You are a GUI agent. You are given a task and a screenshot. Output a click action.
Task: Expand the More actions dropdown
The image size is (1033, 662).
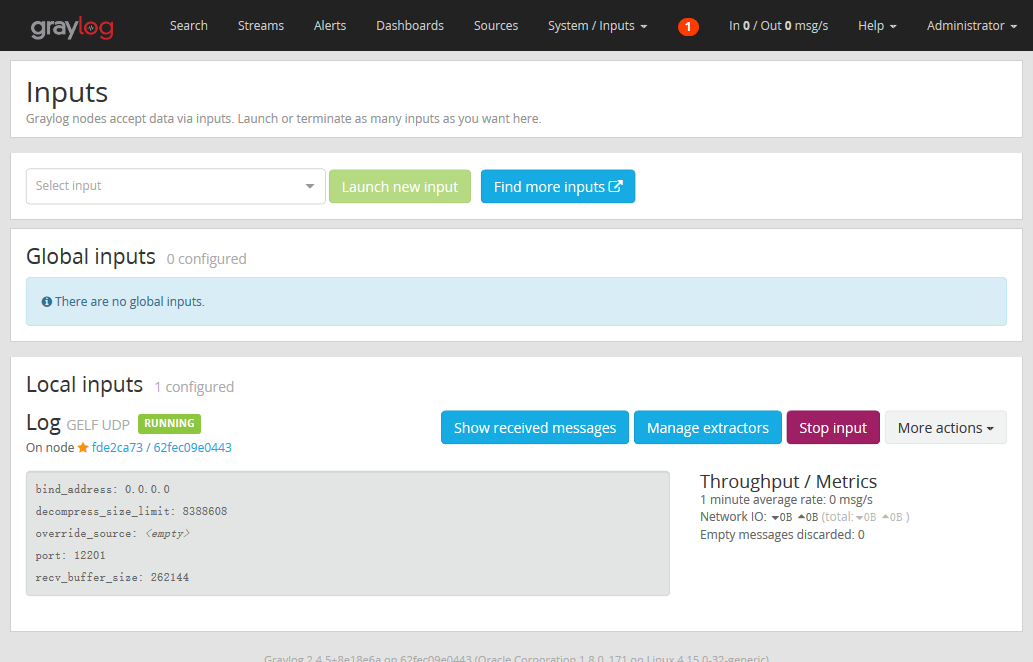pyautogui.click(x=945, y=428)
